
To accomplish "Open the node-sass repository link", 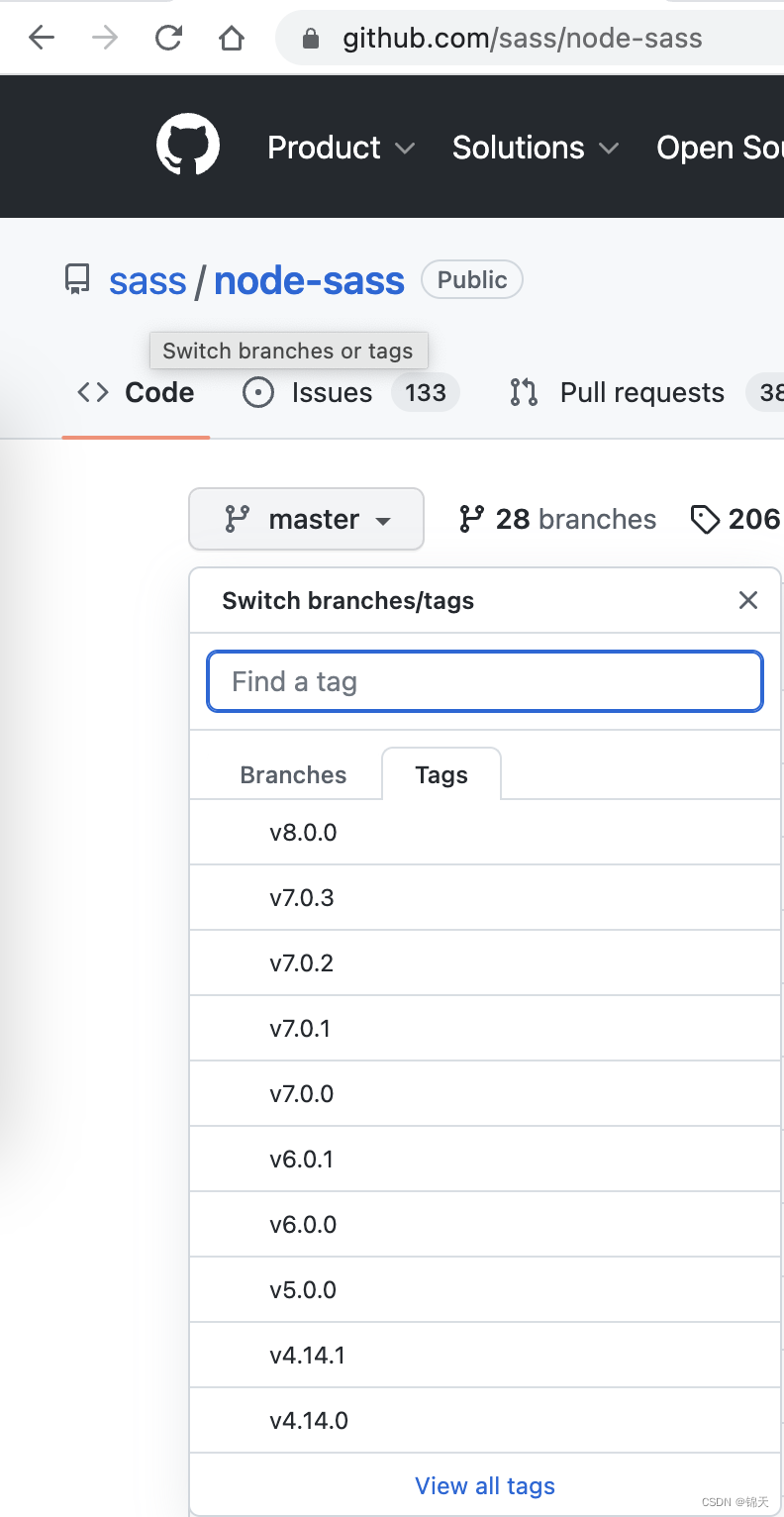I will pos(309,280).
